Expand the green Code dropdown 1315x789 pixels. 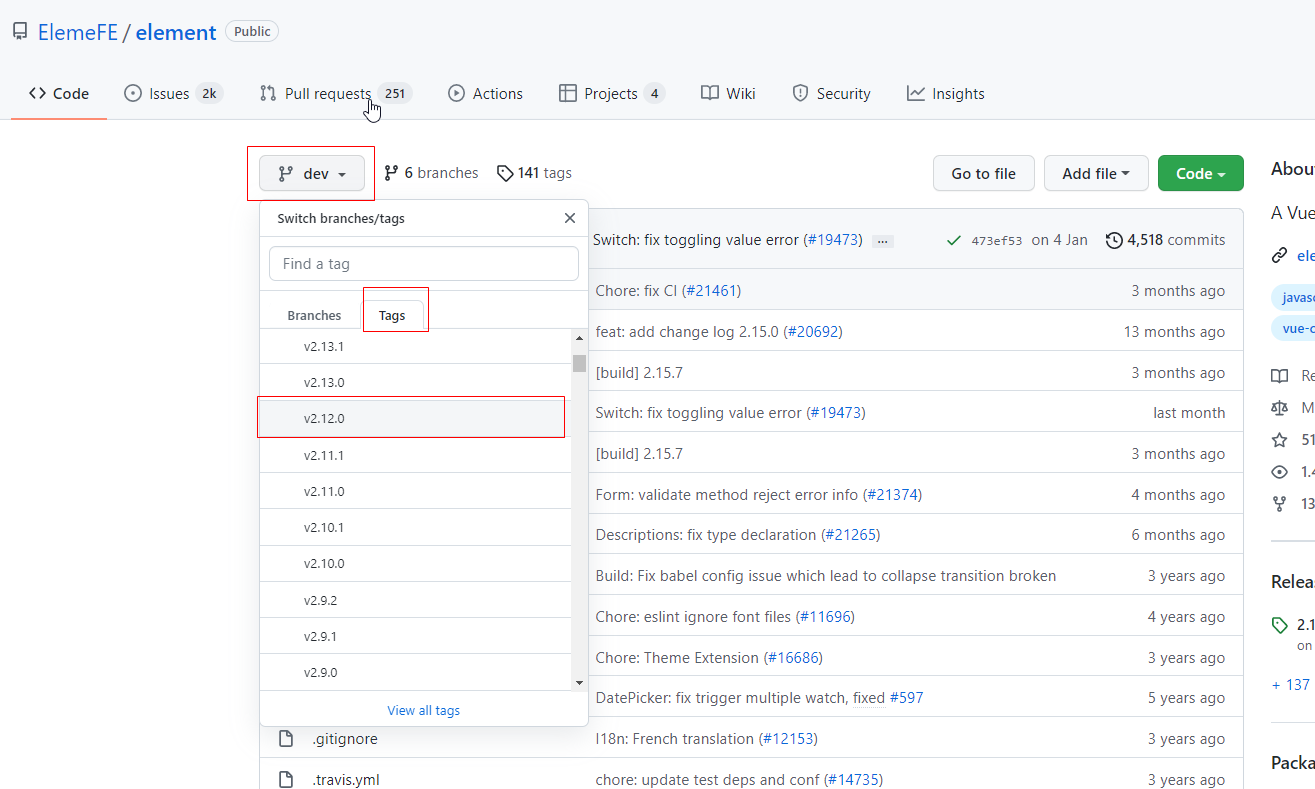pos(1201,173)
